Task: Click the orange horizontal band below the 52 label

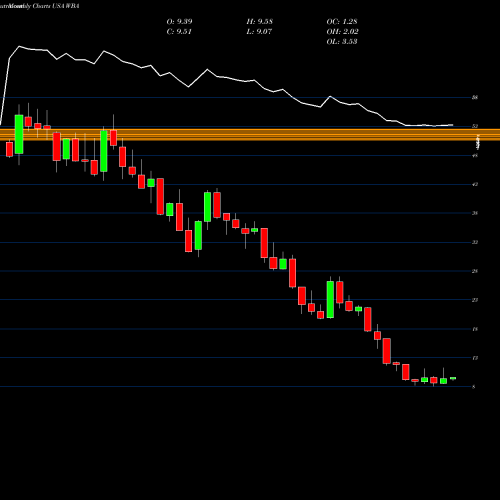Action: click(250, 135)
